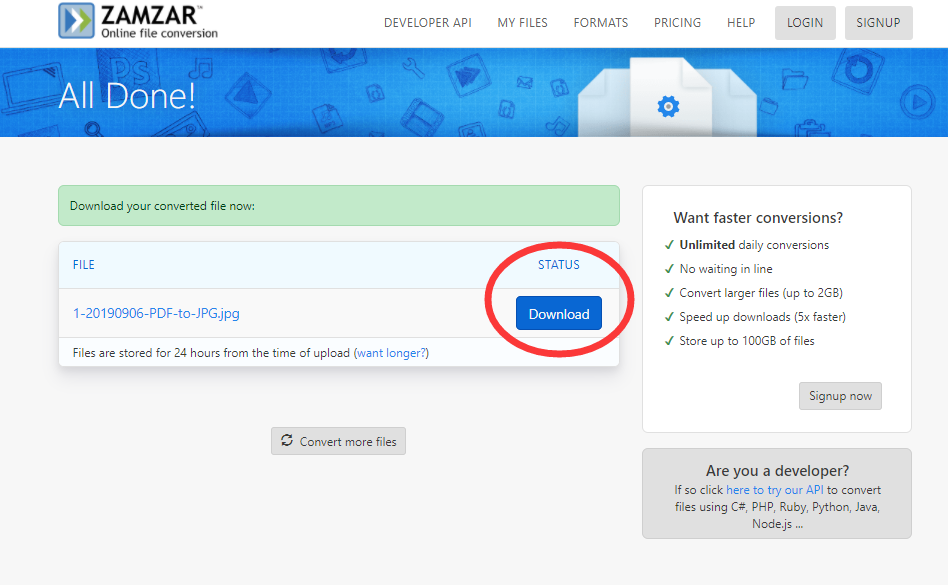This screenshot has width=948, height=585.
Task: Click the Zamzar logo icon
Action: [76, 21]
